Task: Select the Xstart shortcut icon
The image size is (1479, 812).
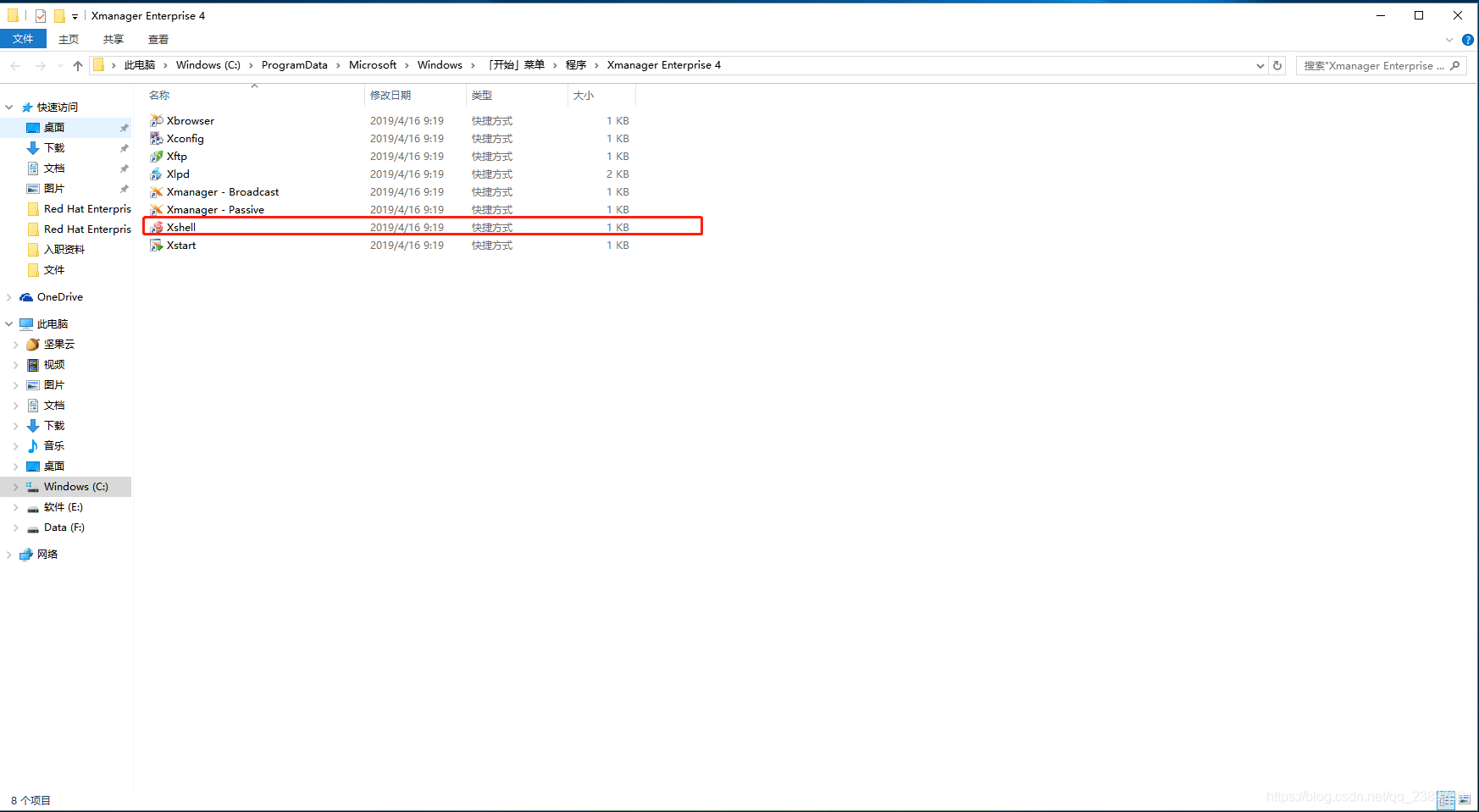Action: [x=157, y=246]
